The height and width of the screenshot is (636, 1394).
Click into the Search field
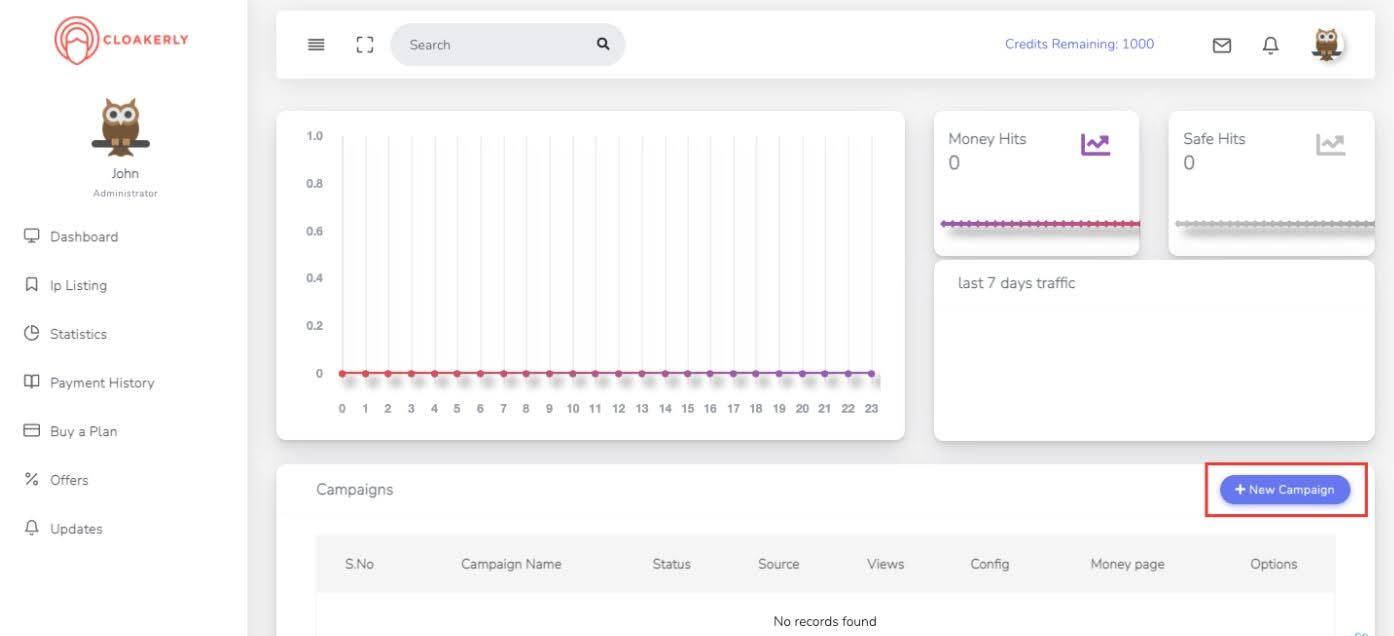tap(490, 45)
